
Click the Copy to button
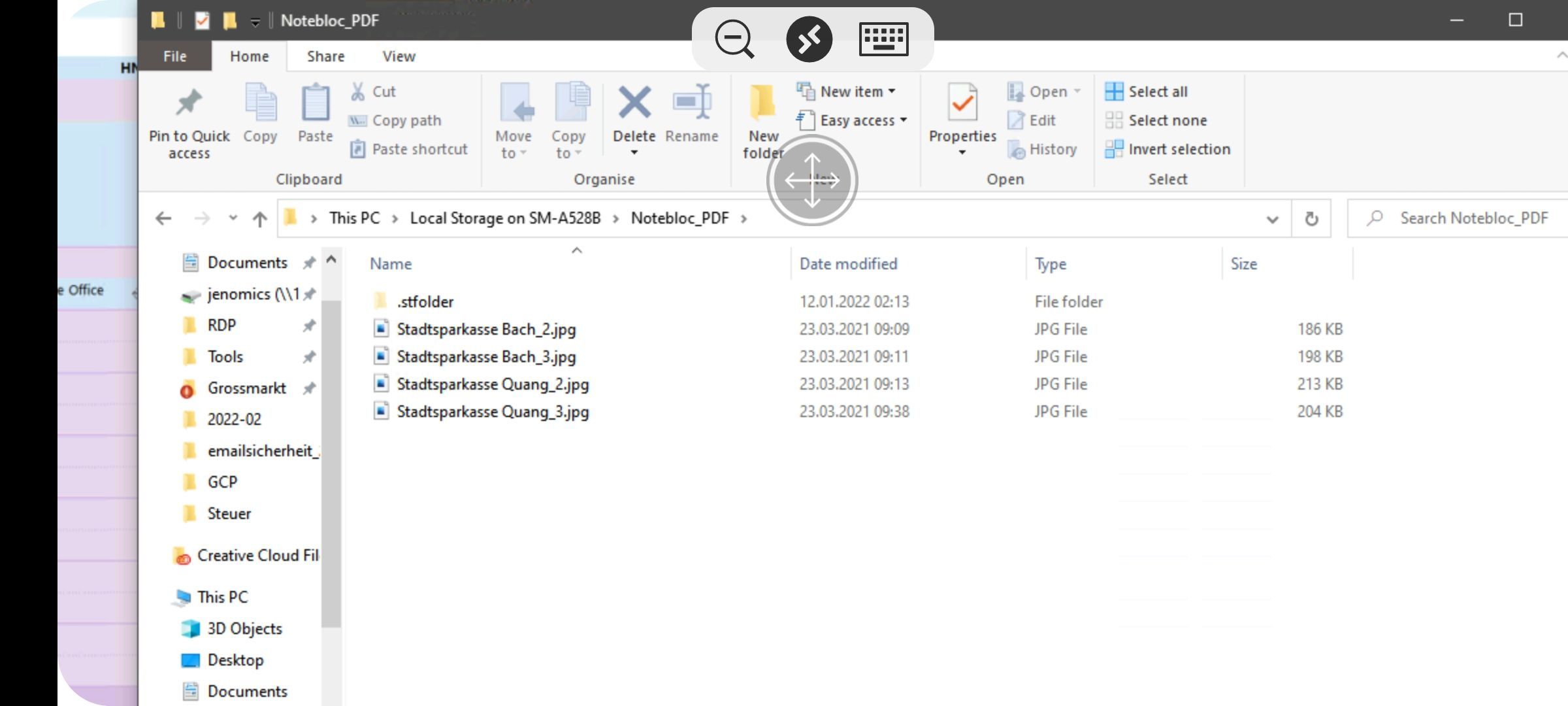568,121
